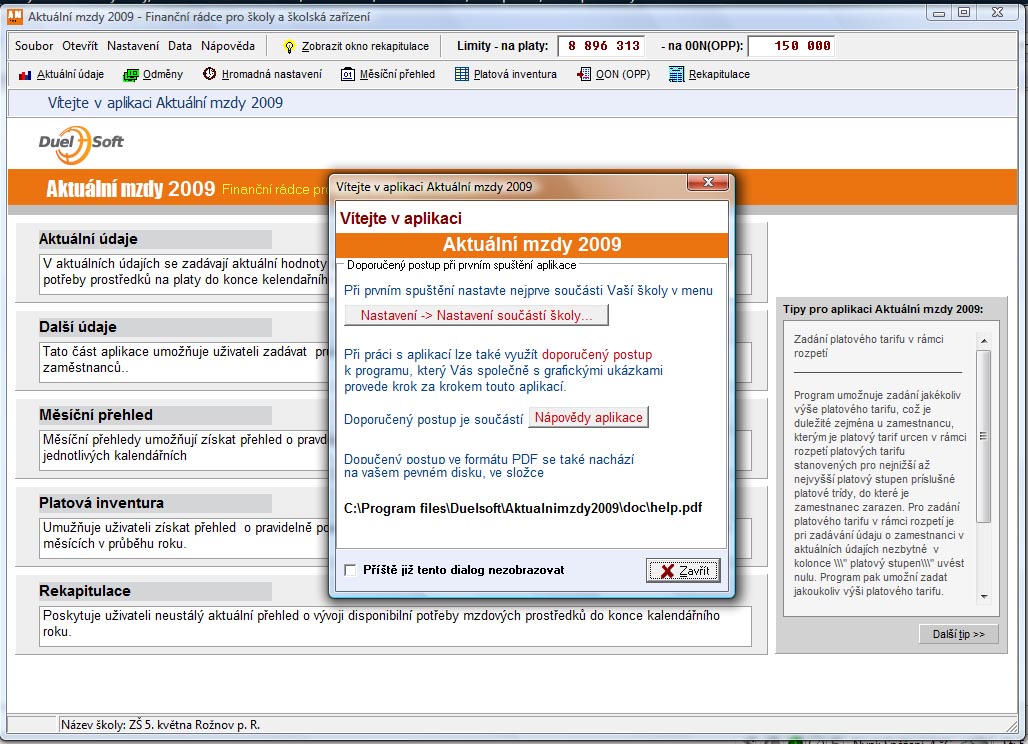1028x744 pixels.
Task: Click the 'Název školy' status bar entry
Action: [161, 725]
